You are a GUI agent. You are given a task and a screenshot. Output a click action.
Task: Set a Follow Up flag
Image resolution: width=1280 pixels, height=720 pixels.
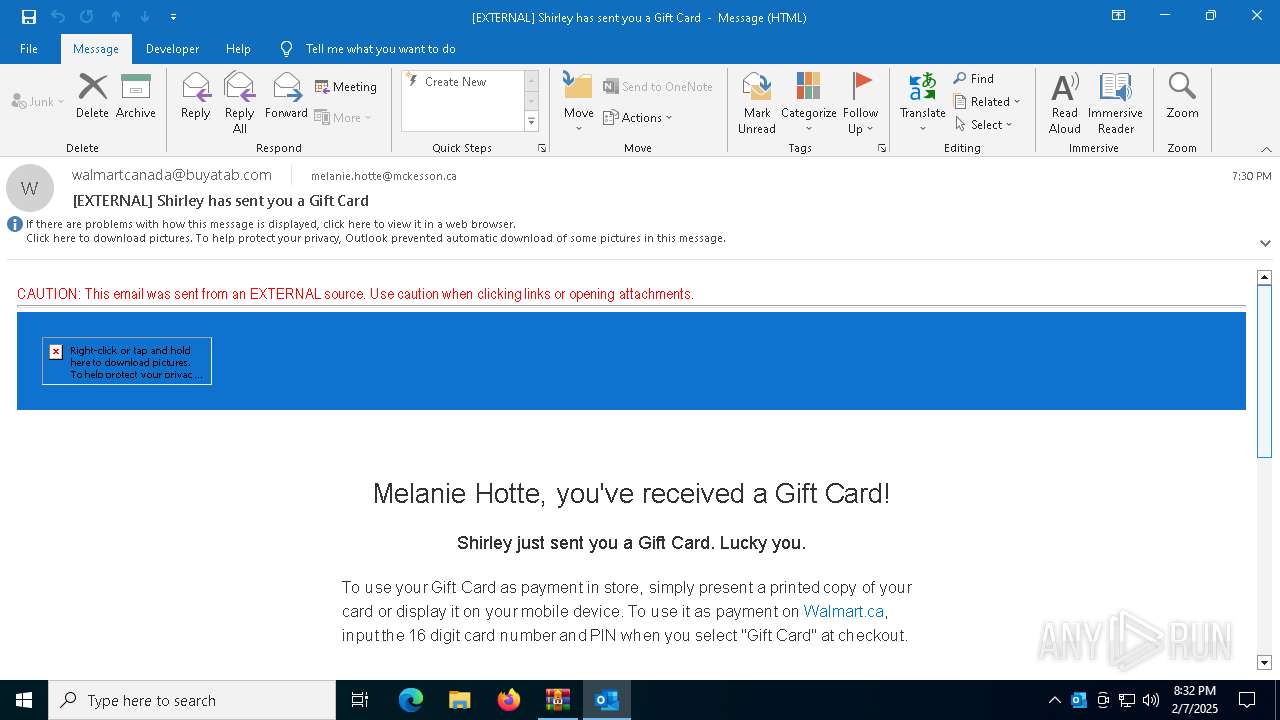click(860, 102)
